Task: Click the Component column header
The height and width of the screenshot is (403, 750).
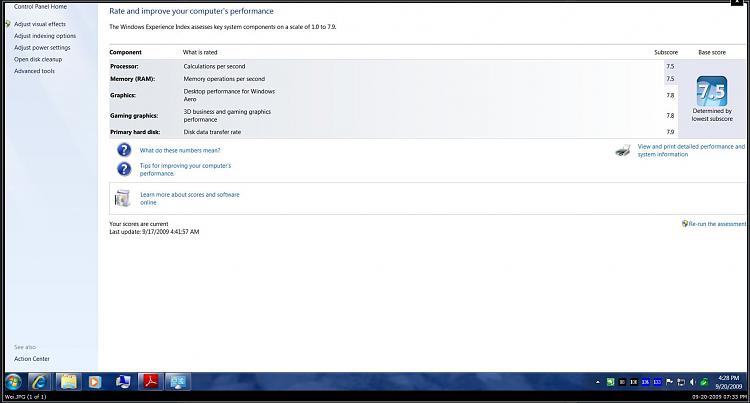Action: [x=125, y=52]
